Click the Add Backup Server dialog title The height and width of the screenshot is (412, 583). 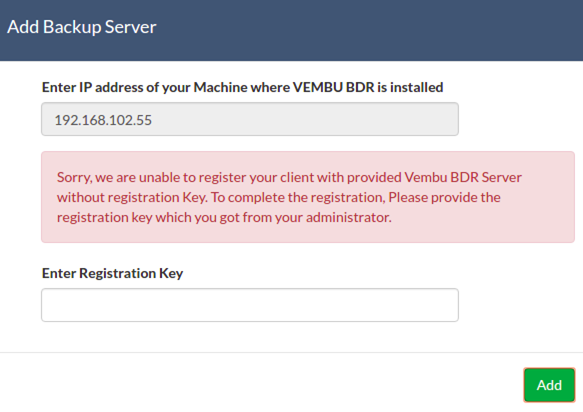coord(82,27)
